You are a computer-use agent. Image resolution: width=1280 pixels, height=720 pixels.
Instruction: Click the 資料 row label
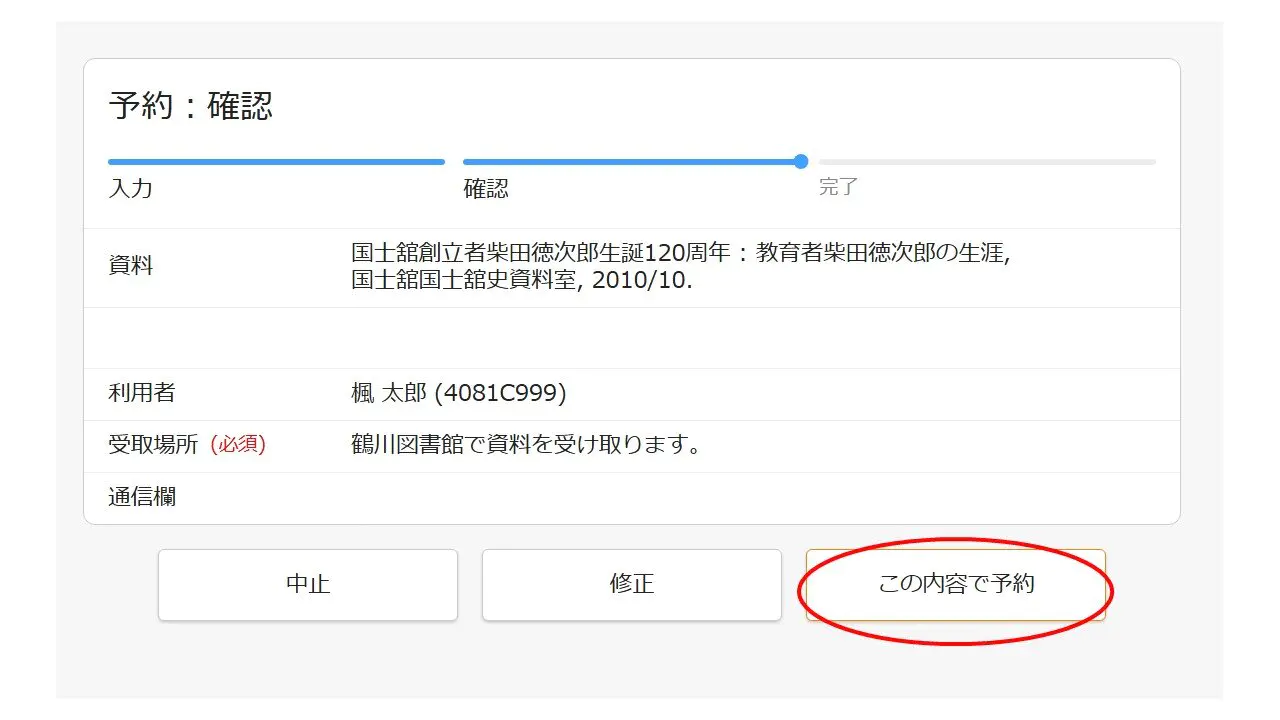[131, 267]
